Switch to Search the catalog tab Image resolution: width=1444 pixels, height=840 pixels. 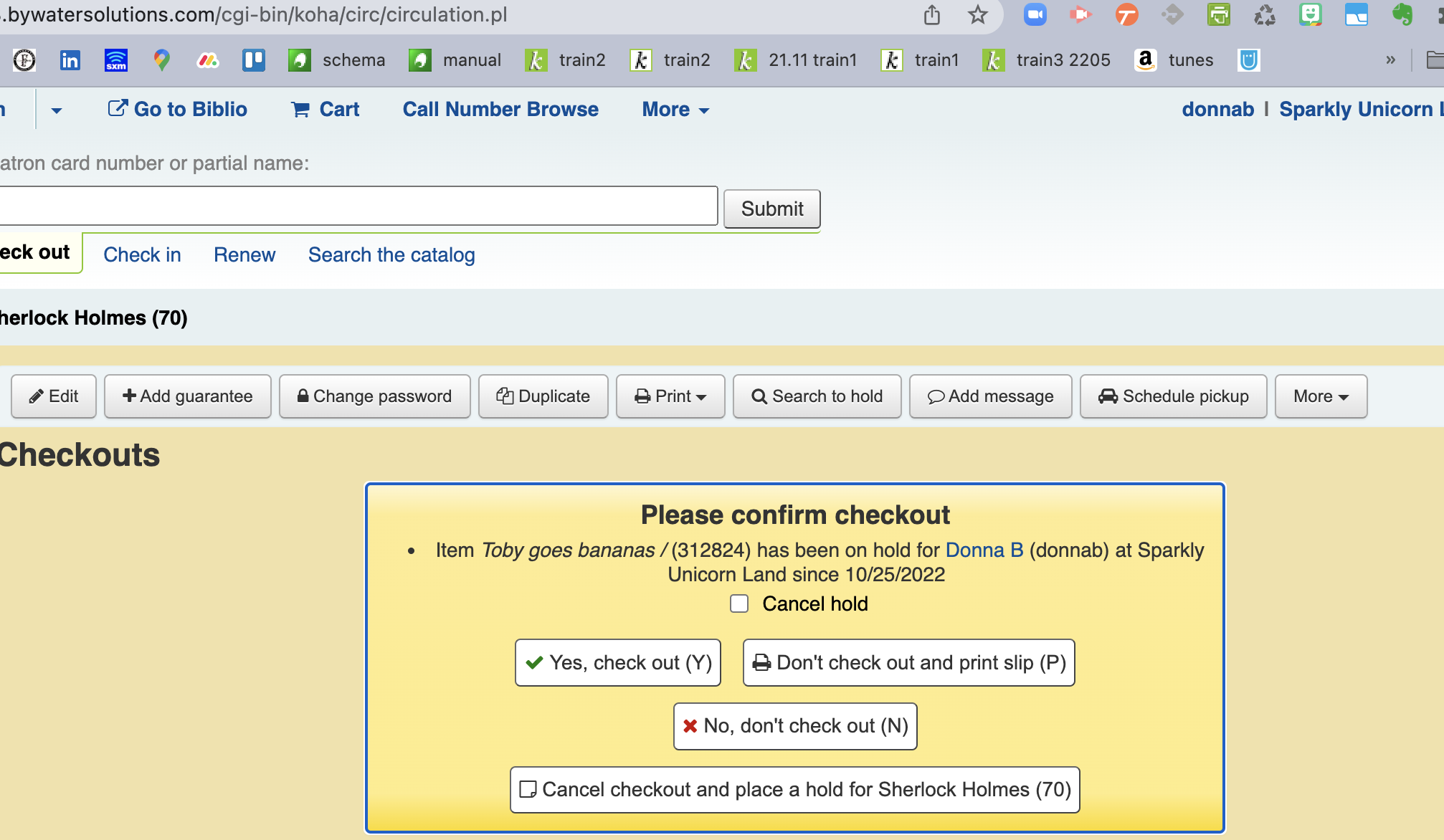(391, 254)
